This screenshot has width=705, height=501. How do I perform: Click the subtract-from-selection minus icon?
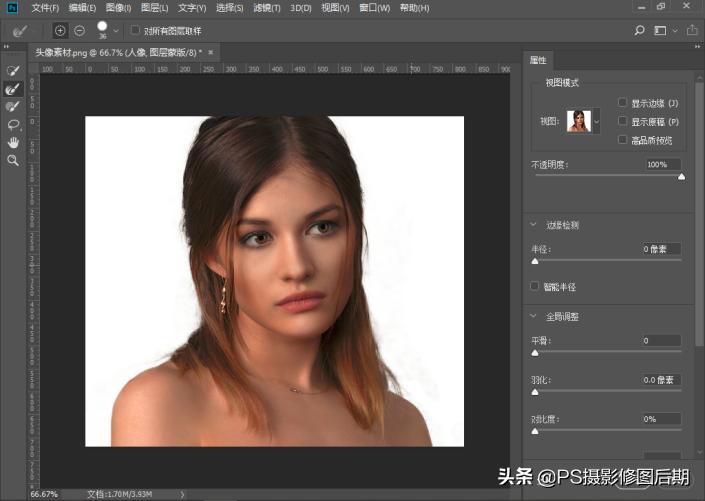tap(80, 31)
